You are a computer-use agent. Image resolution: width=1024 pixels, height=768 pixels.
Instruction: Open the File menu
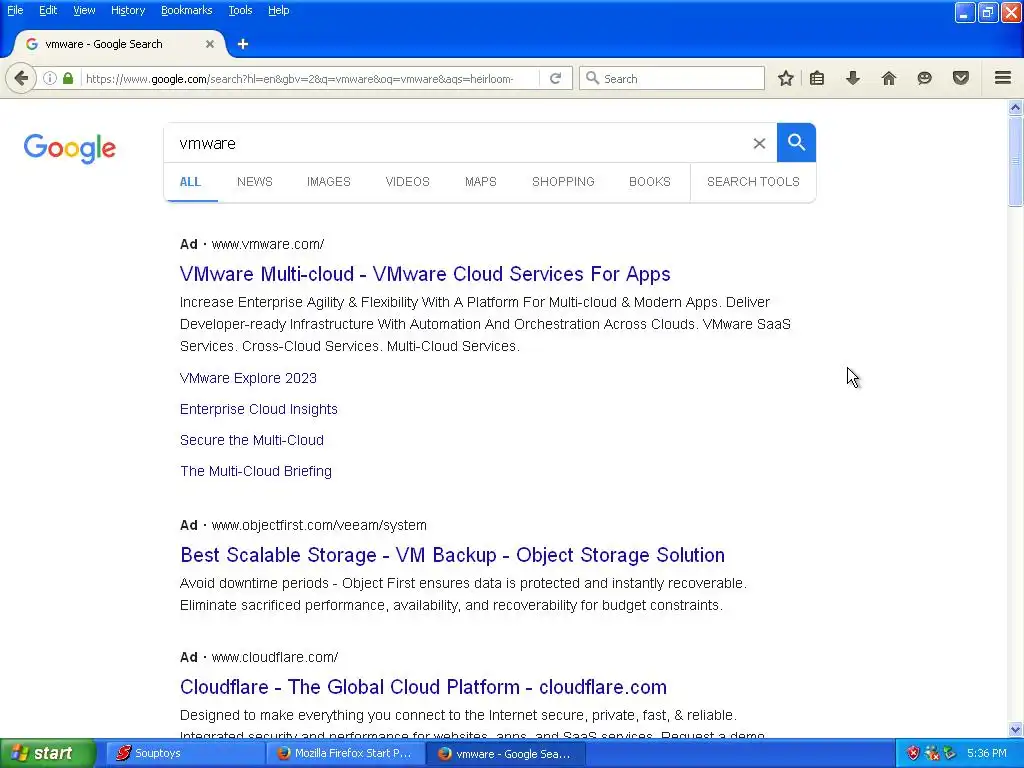pos(15,10)
